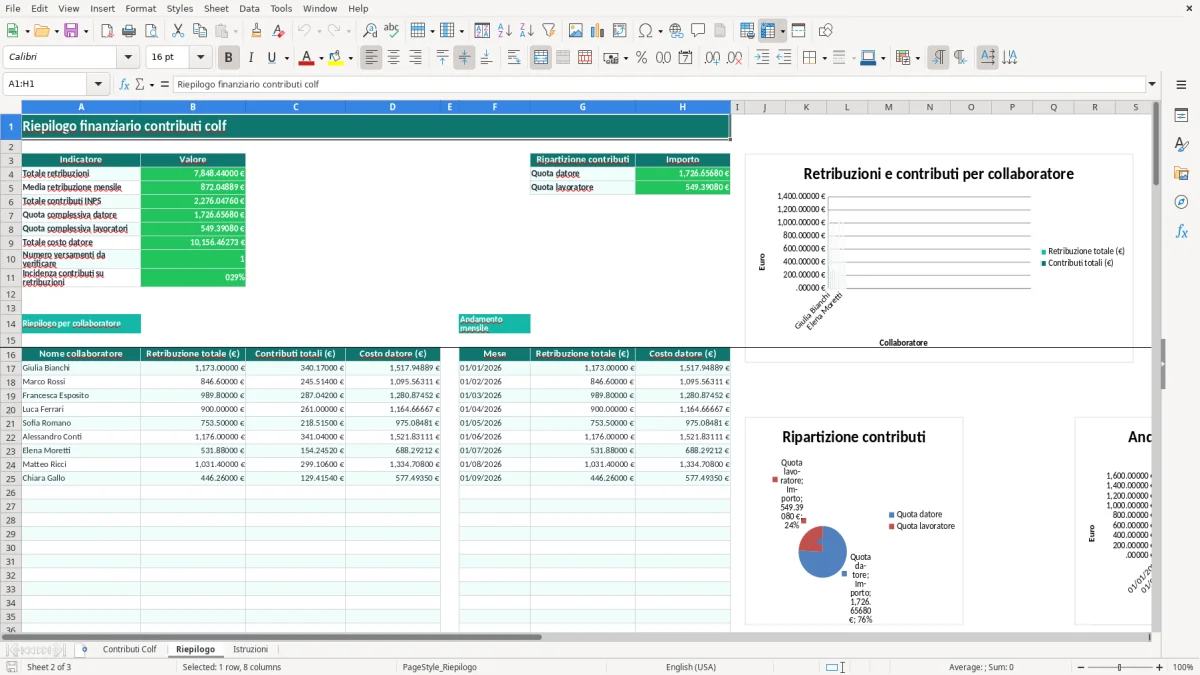Toggle Wrap Text
This screenshot has width=1200, height=675.
click(x=513, y=58)
